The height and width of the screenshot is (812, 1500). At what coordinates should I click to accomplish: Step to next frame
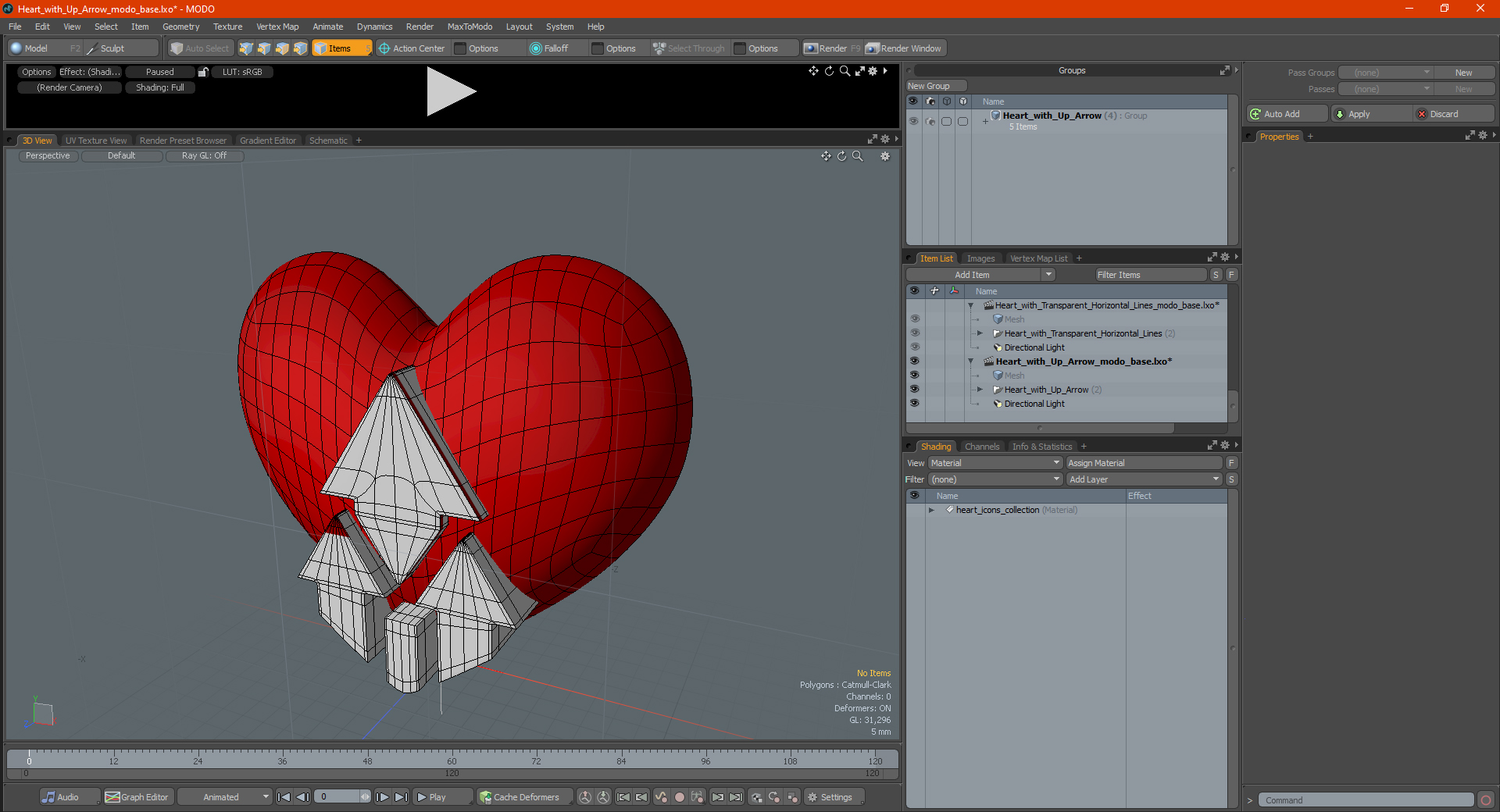[x=383, y=797]
